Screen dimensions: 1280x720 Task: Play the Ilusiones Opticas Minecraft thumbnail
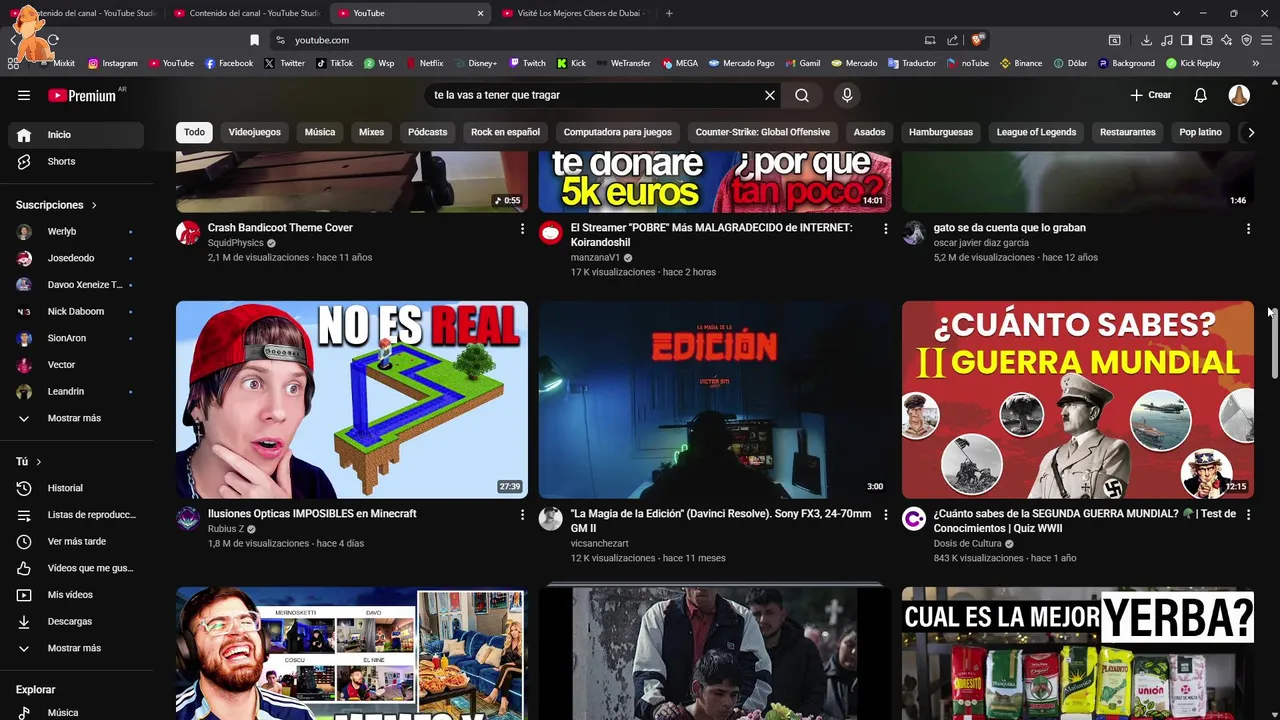(x=352, y=400)
